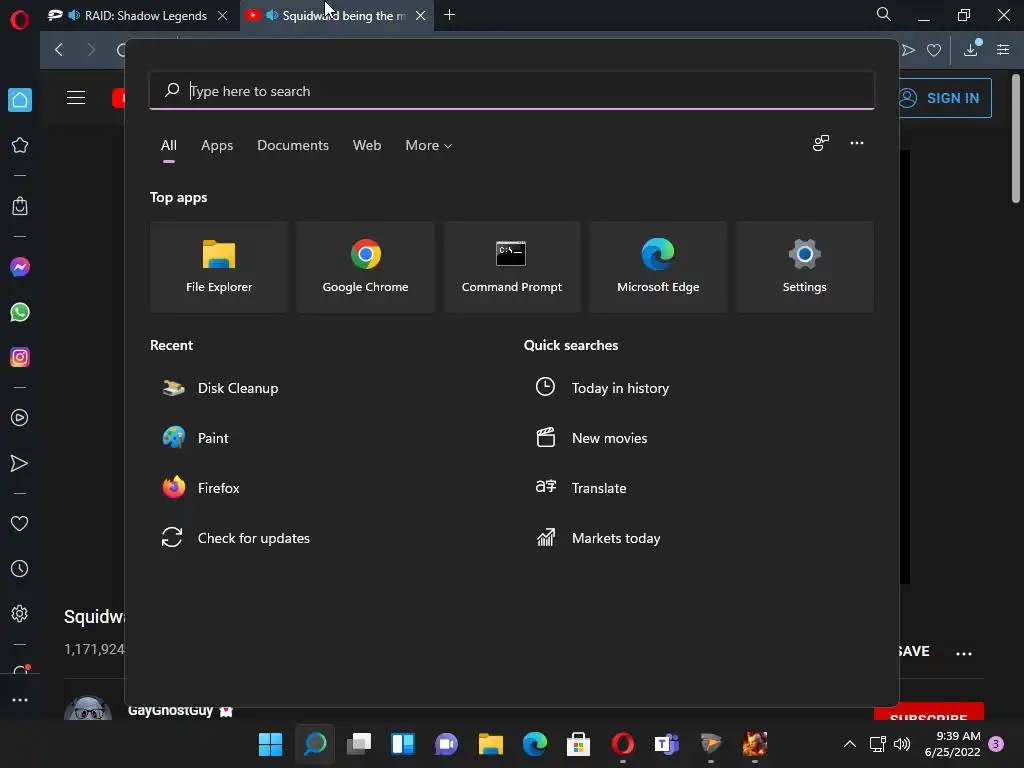
Task: Open volume control in system tray
Action: pos(902,744)
